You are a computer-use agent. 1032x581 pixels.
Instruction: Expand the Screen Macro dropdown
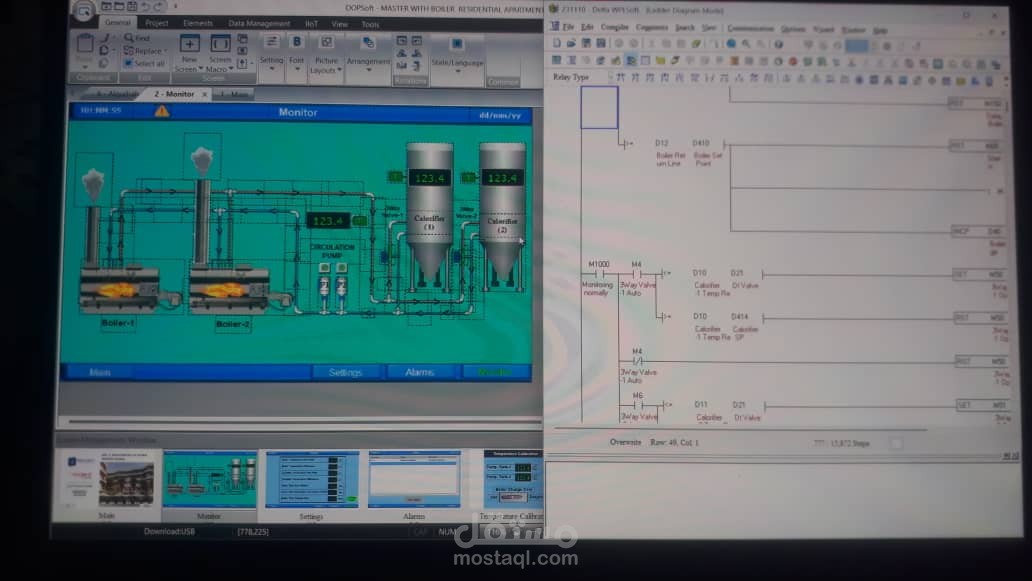(231, 69)
